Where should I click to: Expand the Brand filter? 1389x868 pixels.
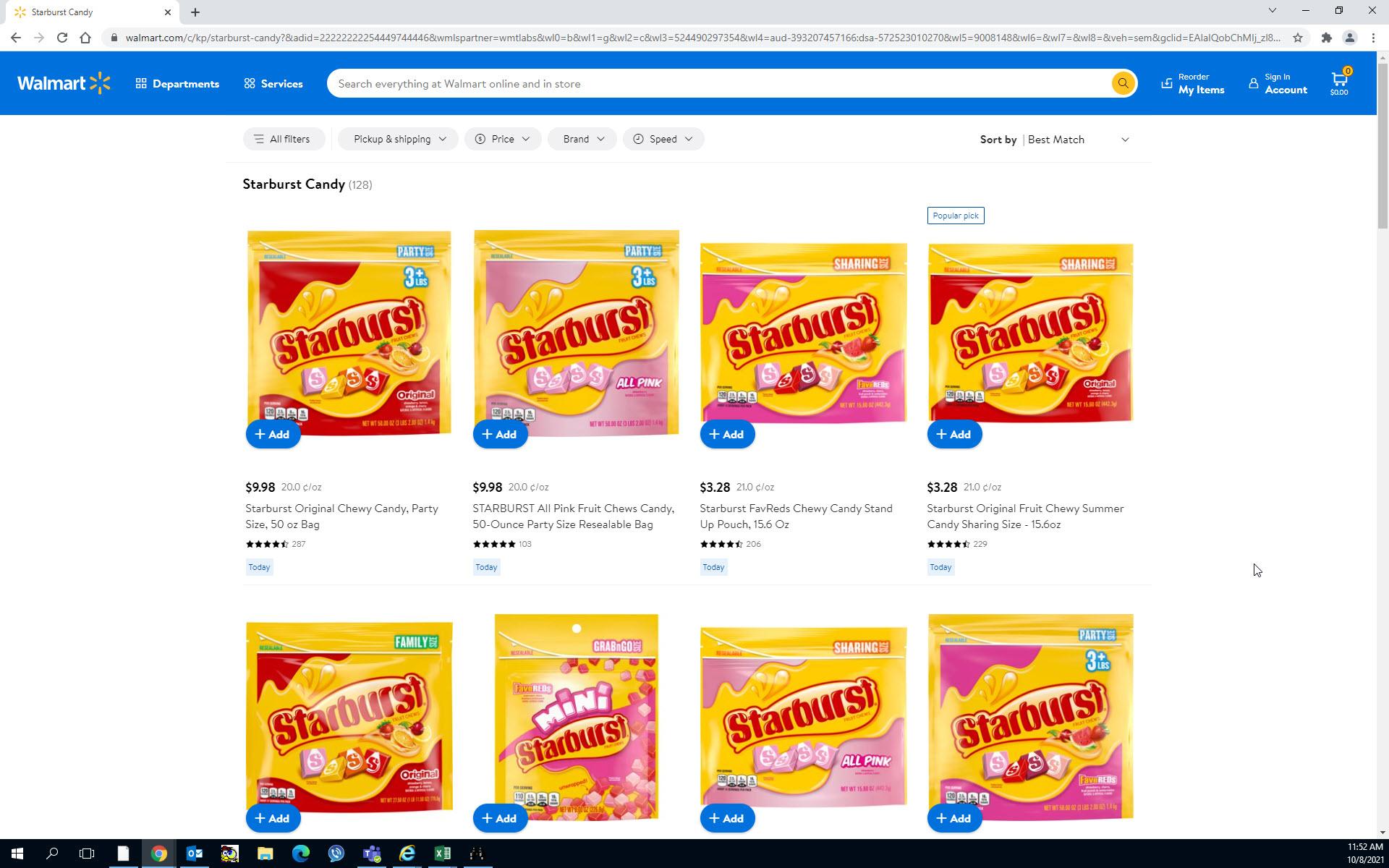(582, 139)
